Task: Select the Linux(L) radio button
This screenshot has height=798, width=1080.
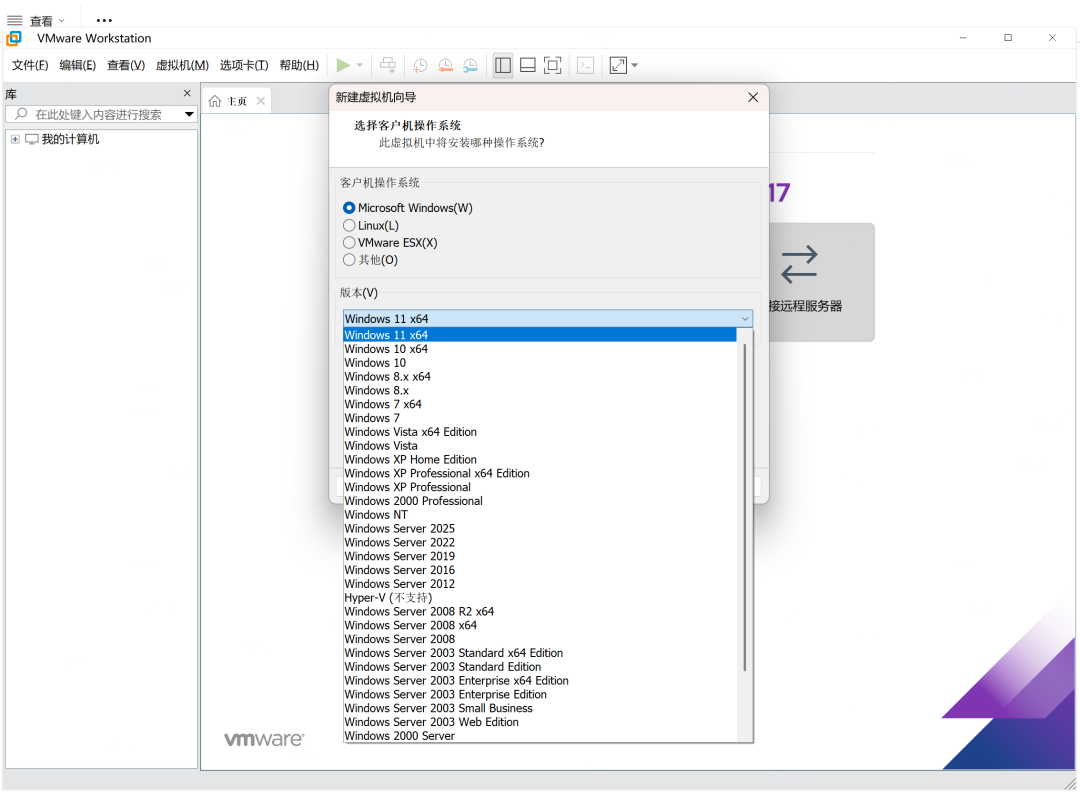Action: [x=349, y=225]
